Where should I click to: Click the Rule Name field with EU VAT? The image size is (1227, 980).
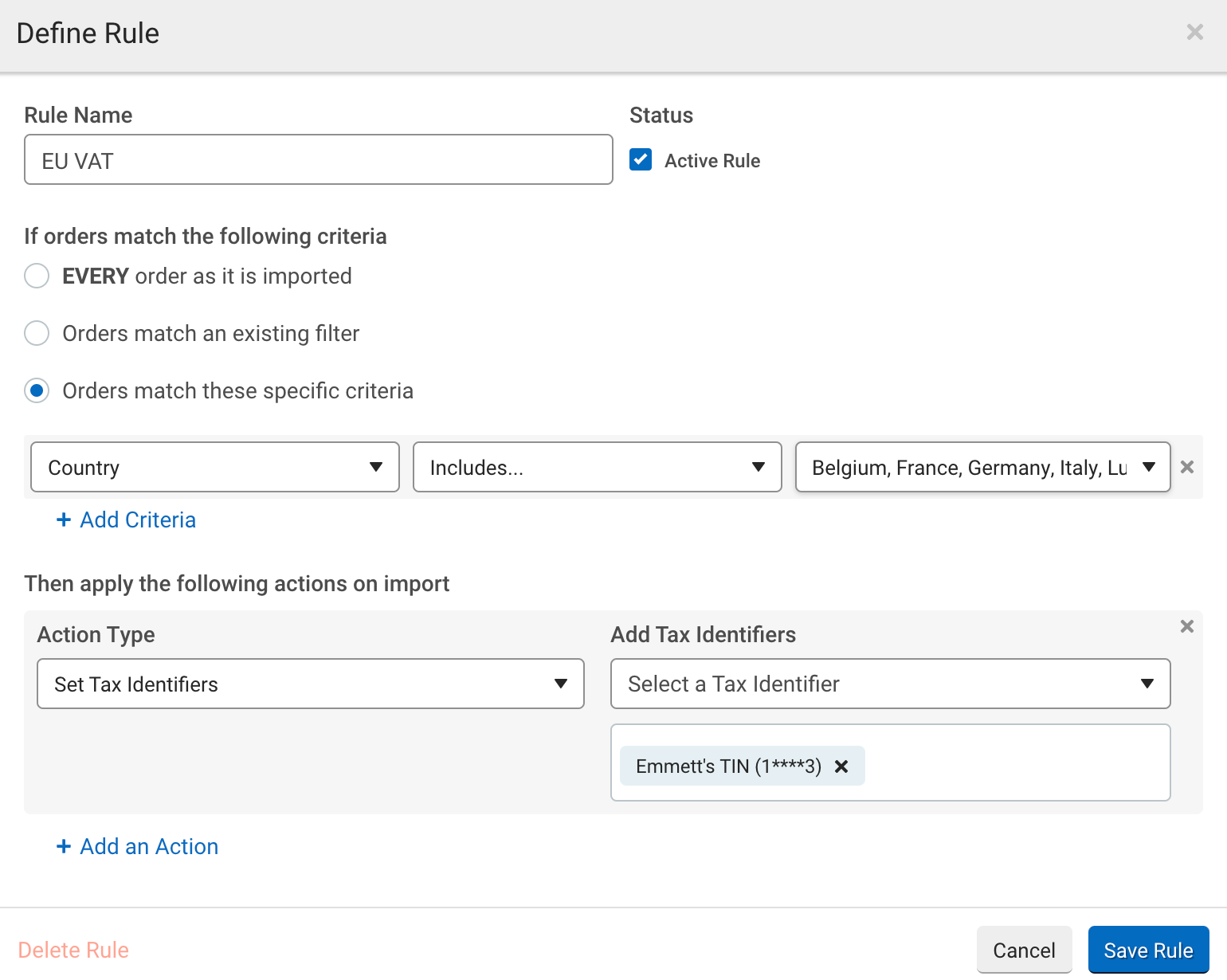[x=319, y=159]
